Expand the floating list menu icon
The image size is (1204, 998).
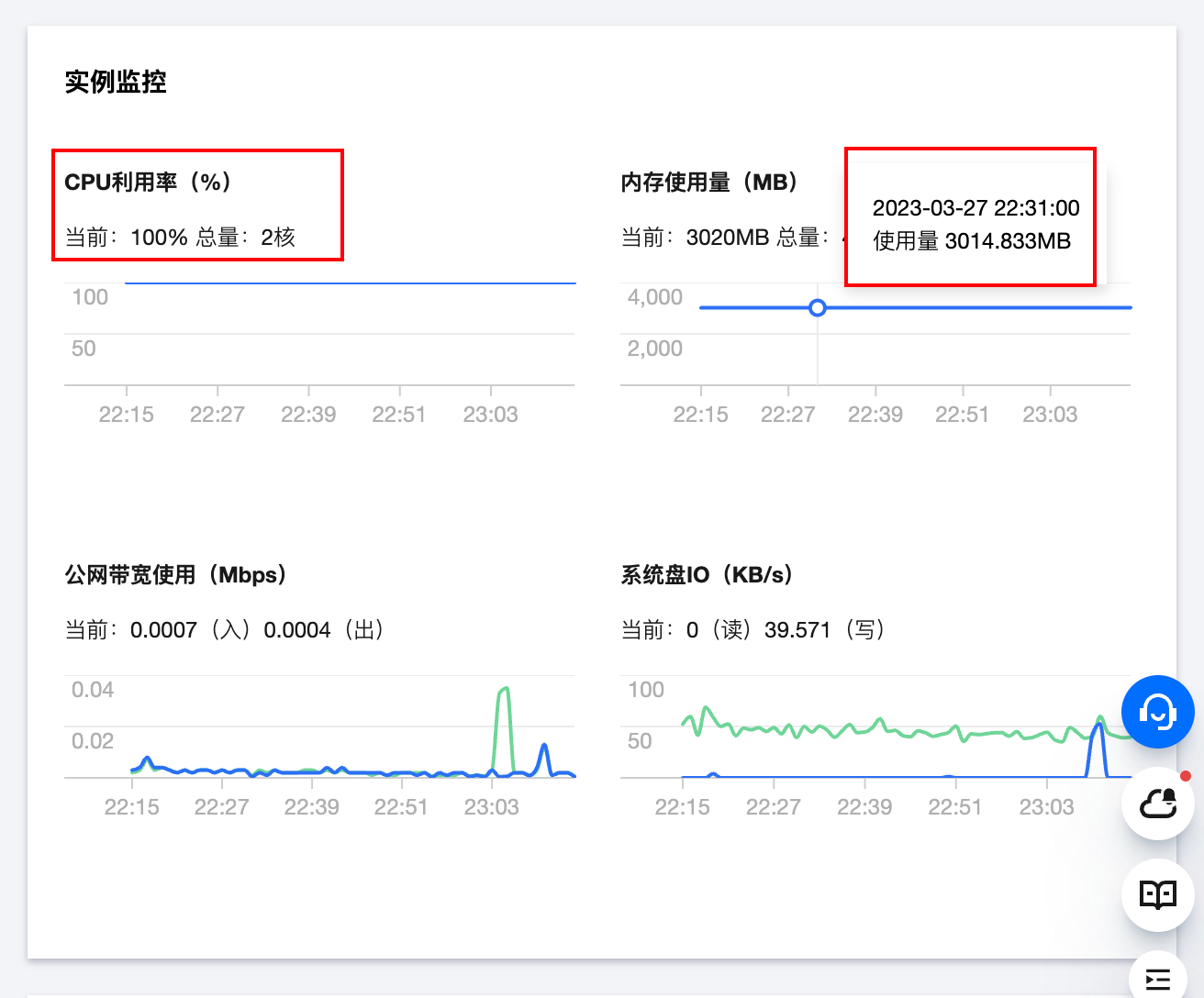[x=1157, y=979]
